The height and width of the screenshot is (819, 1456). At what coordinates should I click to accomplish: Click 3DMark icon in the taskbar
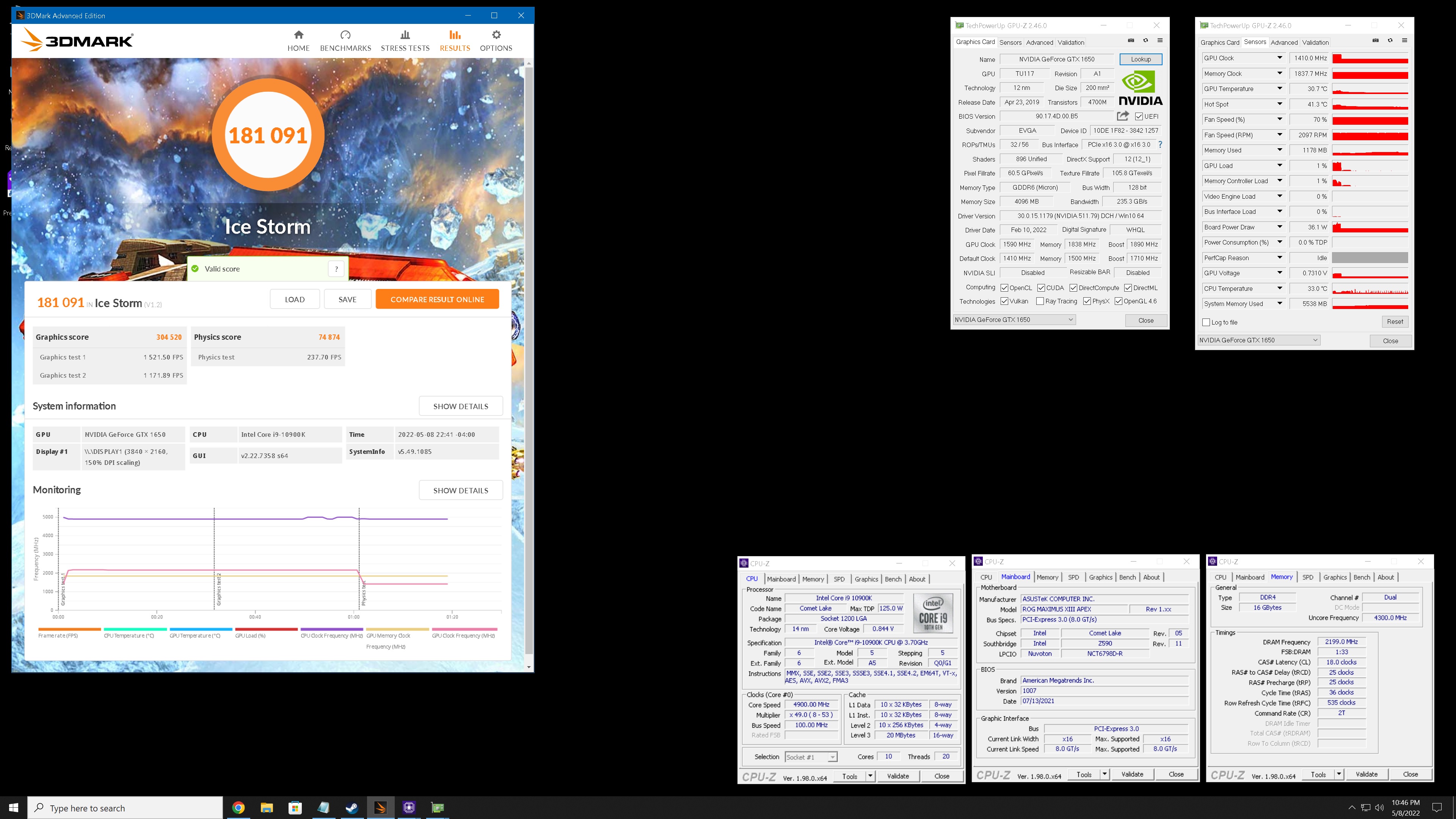click(x=380, y=808)
